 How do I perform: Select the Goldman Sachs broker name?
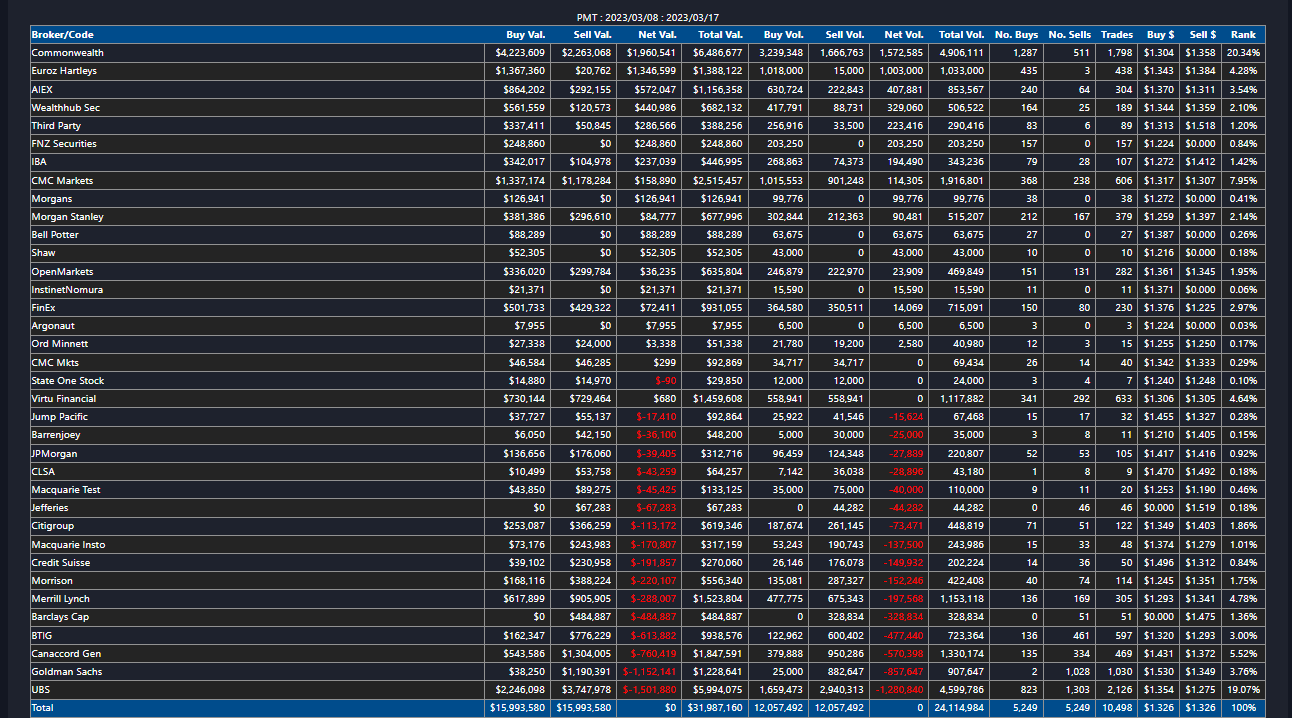(x=67, y=671)
